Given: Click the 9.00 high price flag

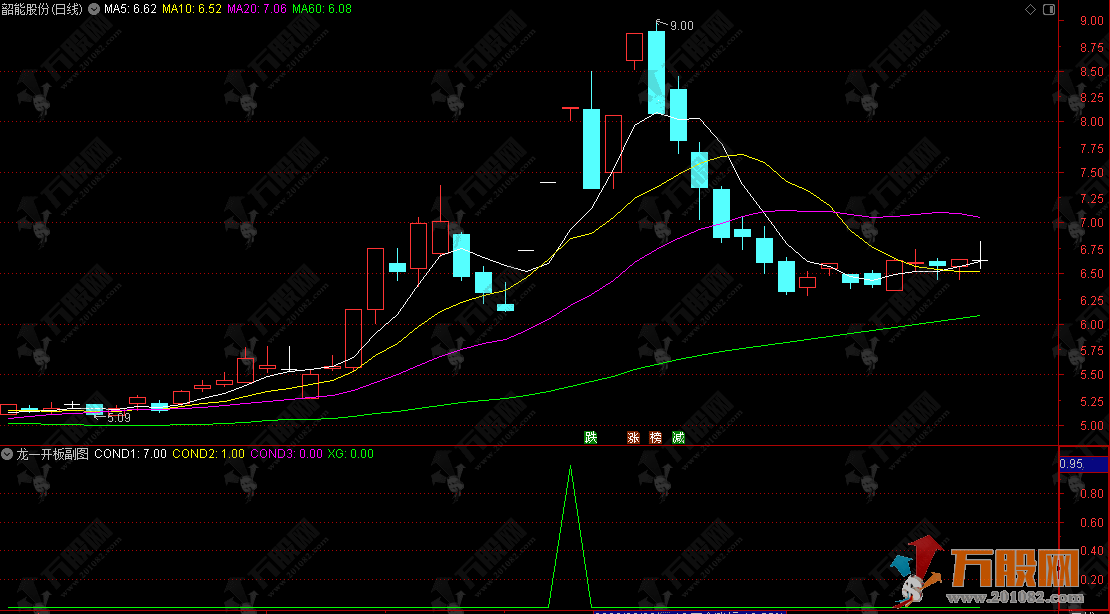Looking at the screenshot, I should tap(680, 26).
